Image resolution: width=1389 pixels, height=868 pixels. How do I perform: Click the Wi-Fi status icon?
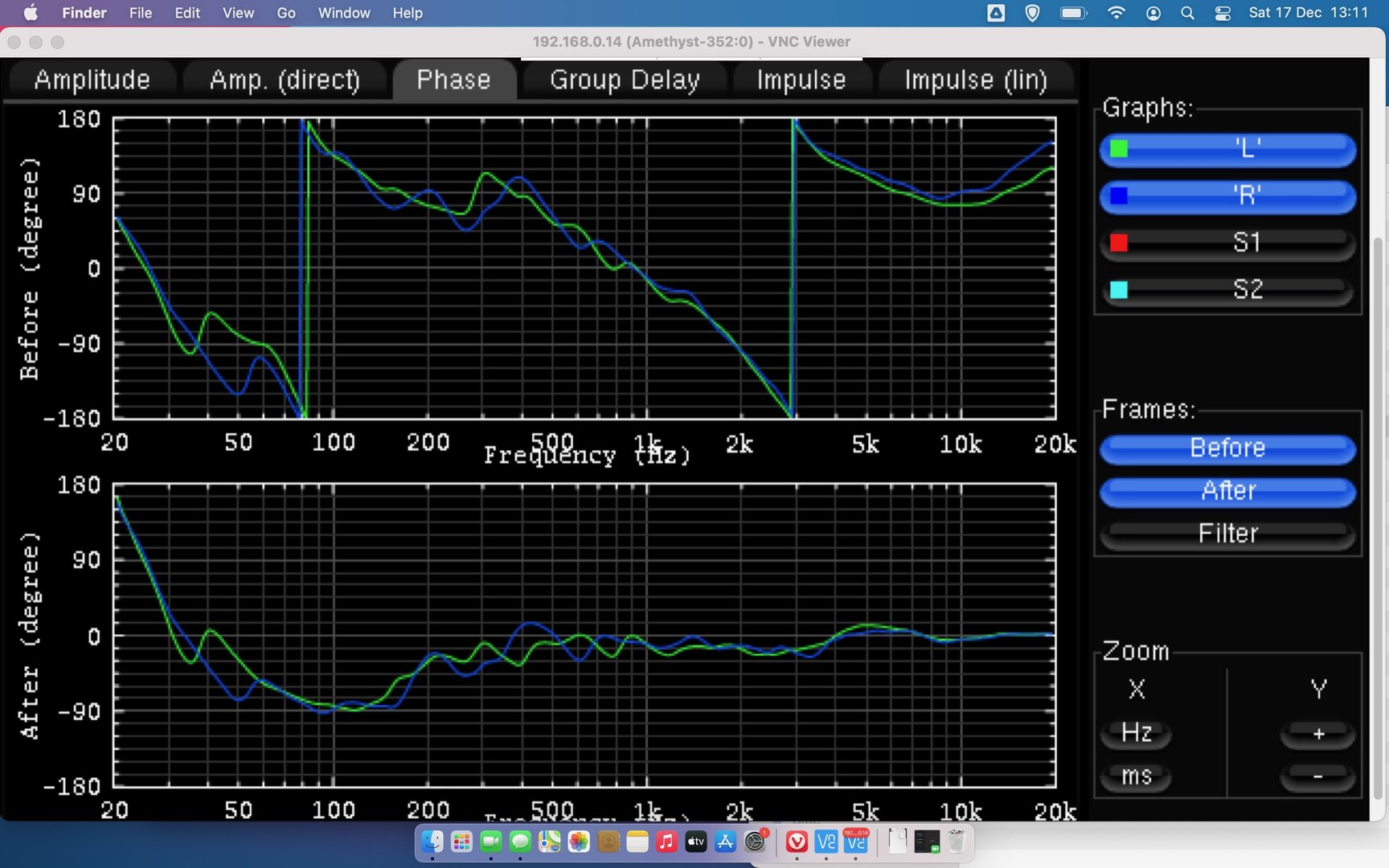(1116, 13)
